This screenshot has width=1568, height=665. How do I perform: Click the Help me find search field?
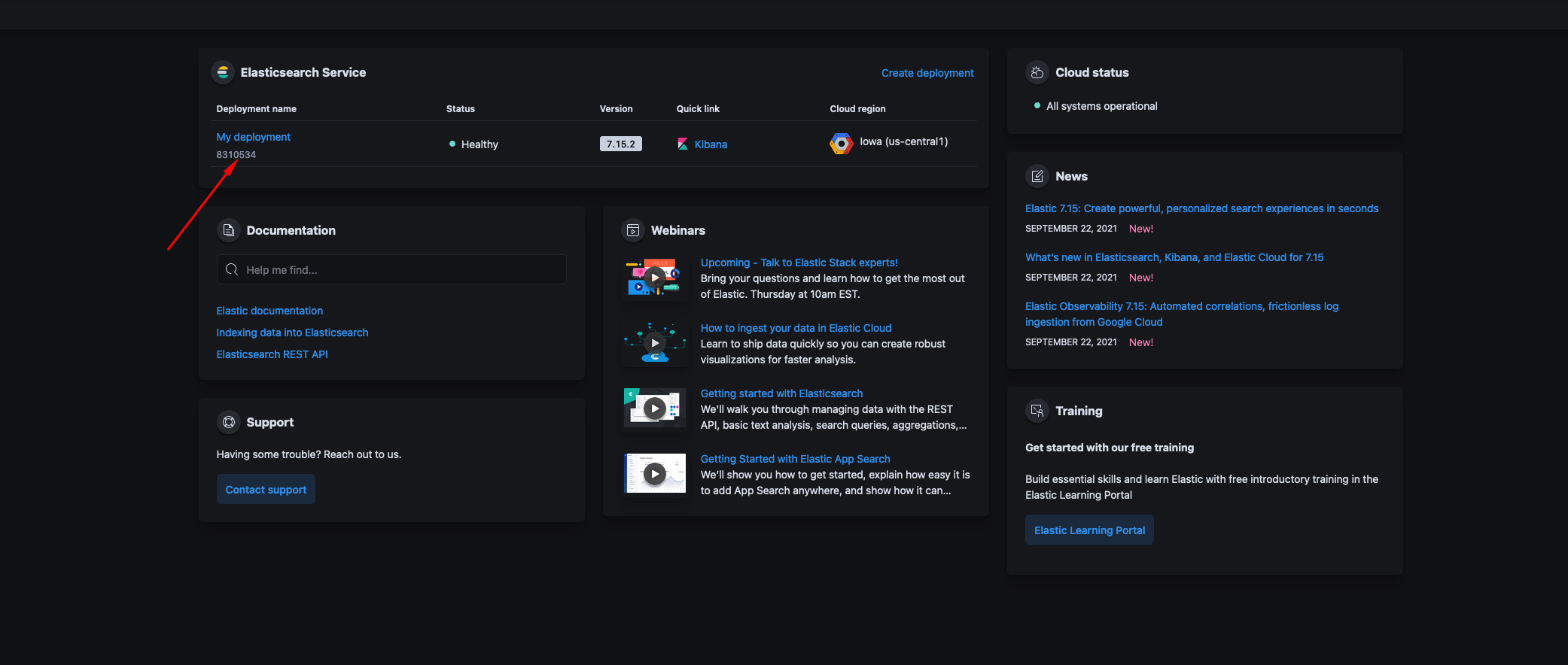coord(391,269)
